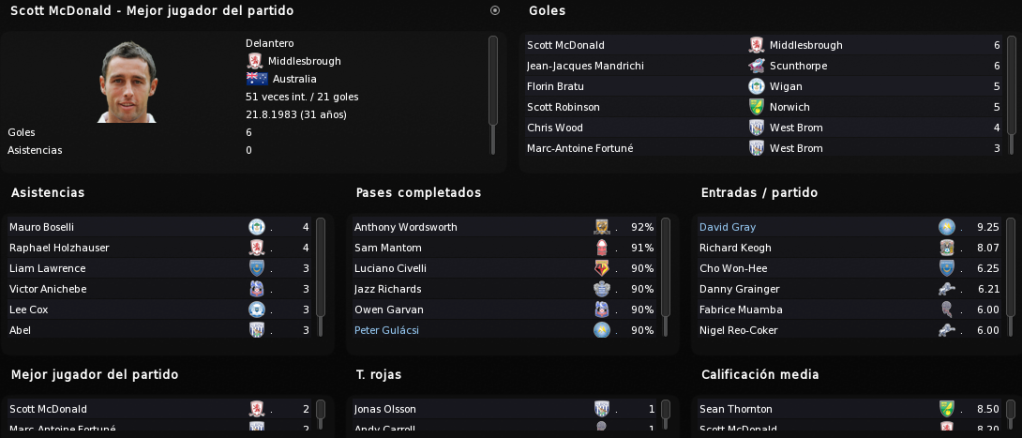Image resolution: width=1022 pixels, height=438 pixels.
Task: Click club badge beside David Gray
Action: (946, 227)
